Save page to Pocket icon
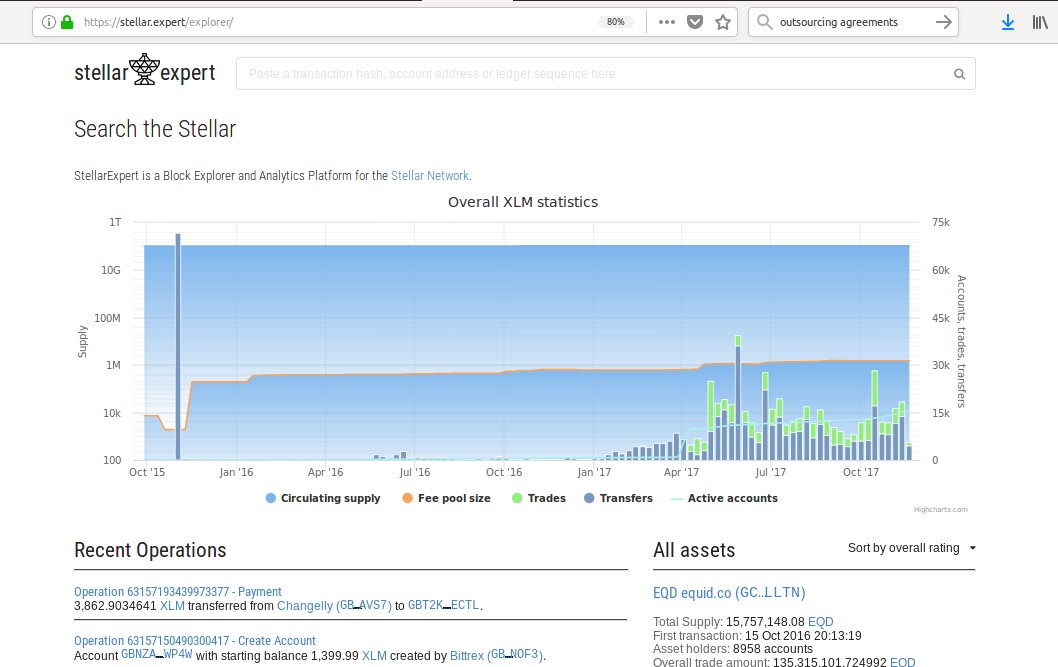 click(695, 22)
